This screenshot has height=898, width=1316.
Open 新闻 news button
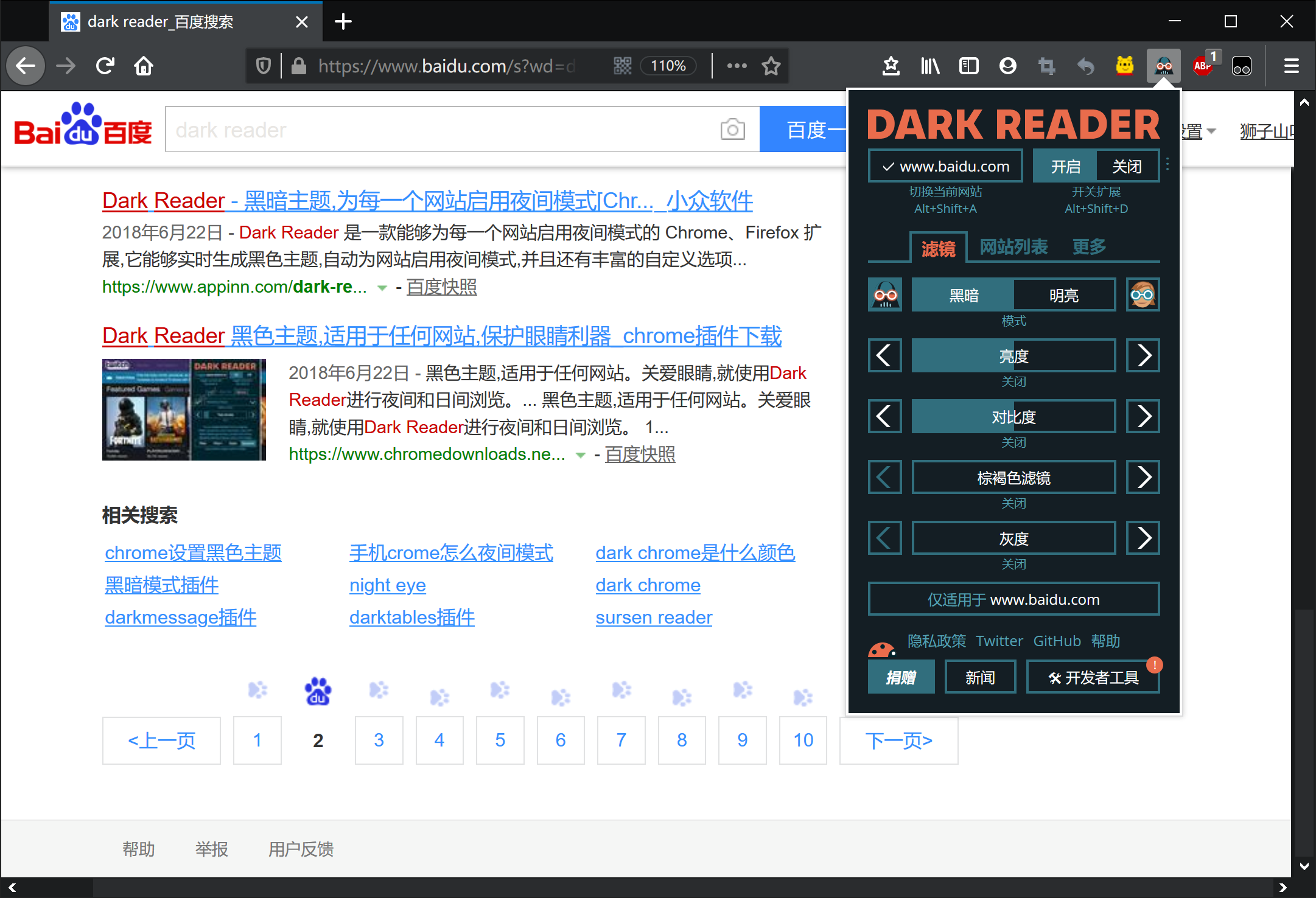click(x=980, y=677)
